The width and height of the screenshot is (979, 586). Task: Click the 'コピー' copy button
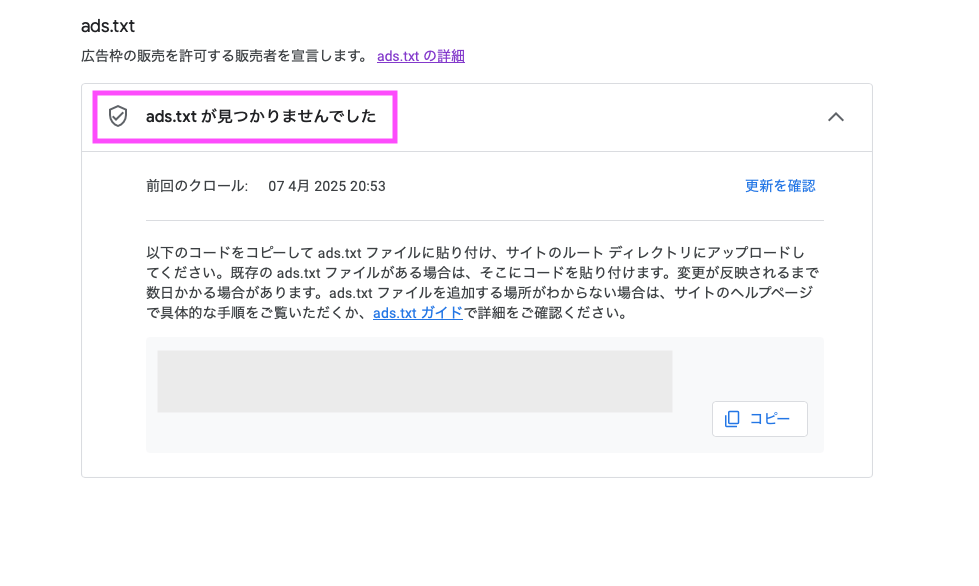click(x=759, y=419)
